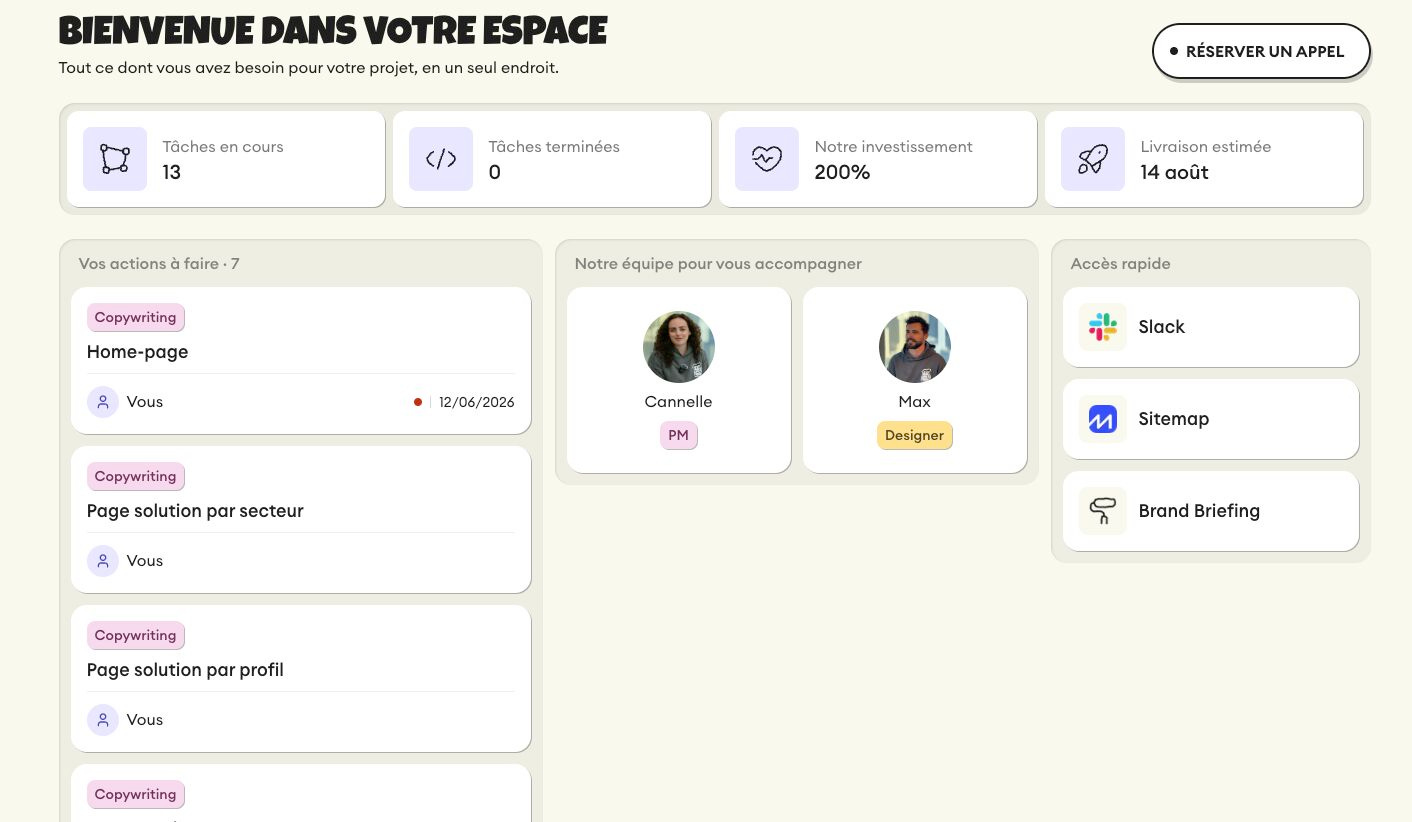Click the paint roller Brand Briefing icon
Screen dimensions: 1412x822
[1103, 511]
